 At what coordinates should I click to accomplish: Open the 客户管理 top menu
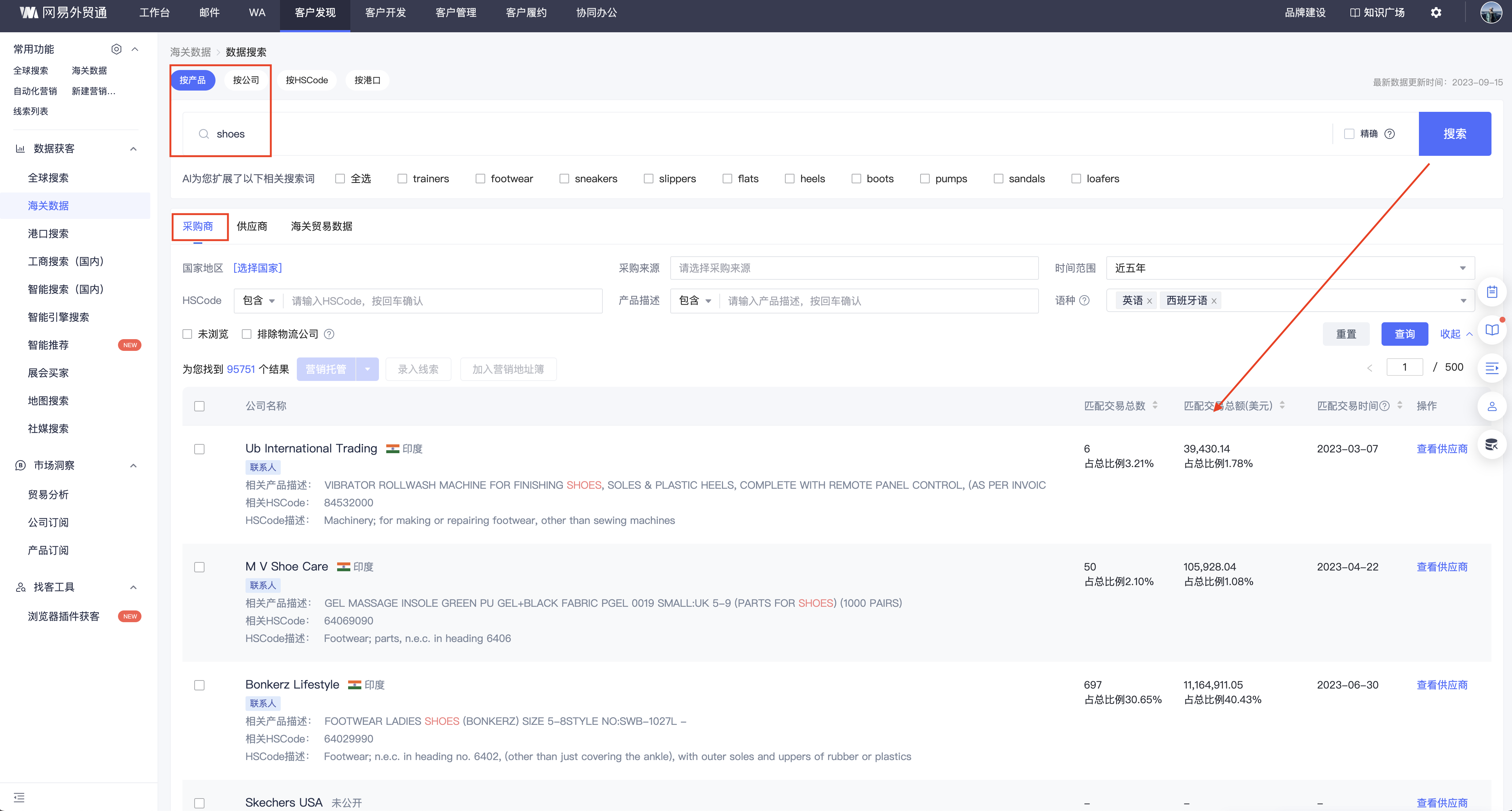pyautogui.click(x=456, y=12)
